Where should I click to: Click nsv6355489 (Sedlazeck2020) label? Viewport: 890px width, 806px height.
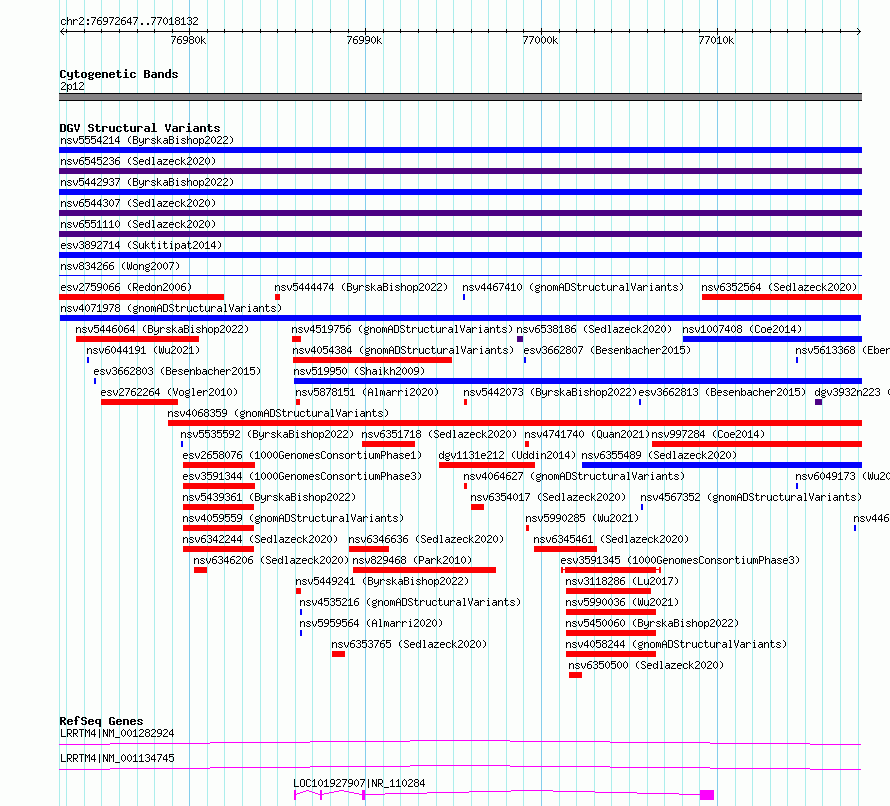pos(659,455)
